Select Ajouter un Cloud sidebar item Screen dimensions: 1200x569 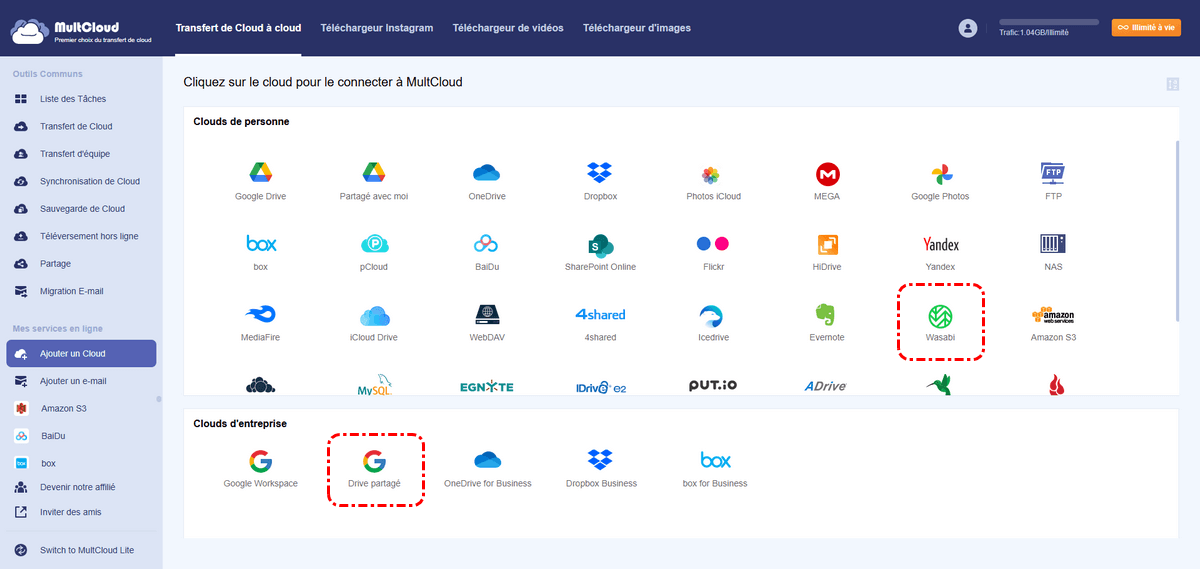[x=81, y=354]
